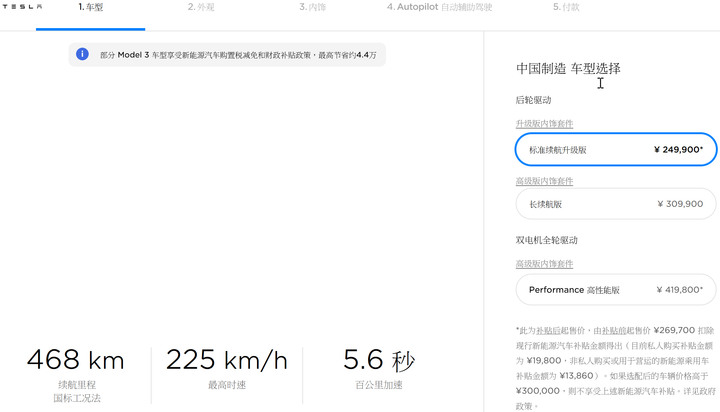The width and height of the screenshot is (720, 412).
Task: Click the Tesla logo
Action: (22, 7)
